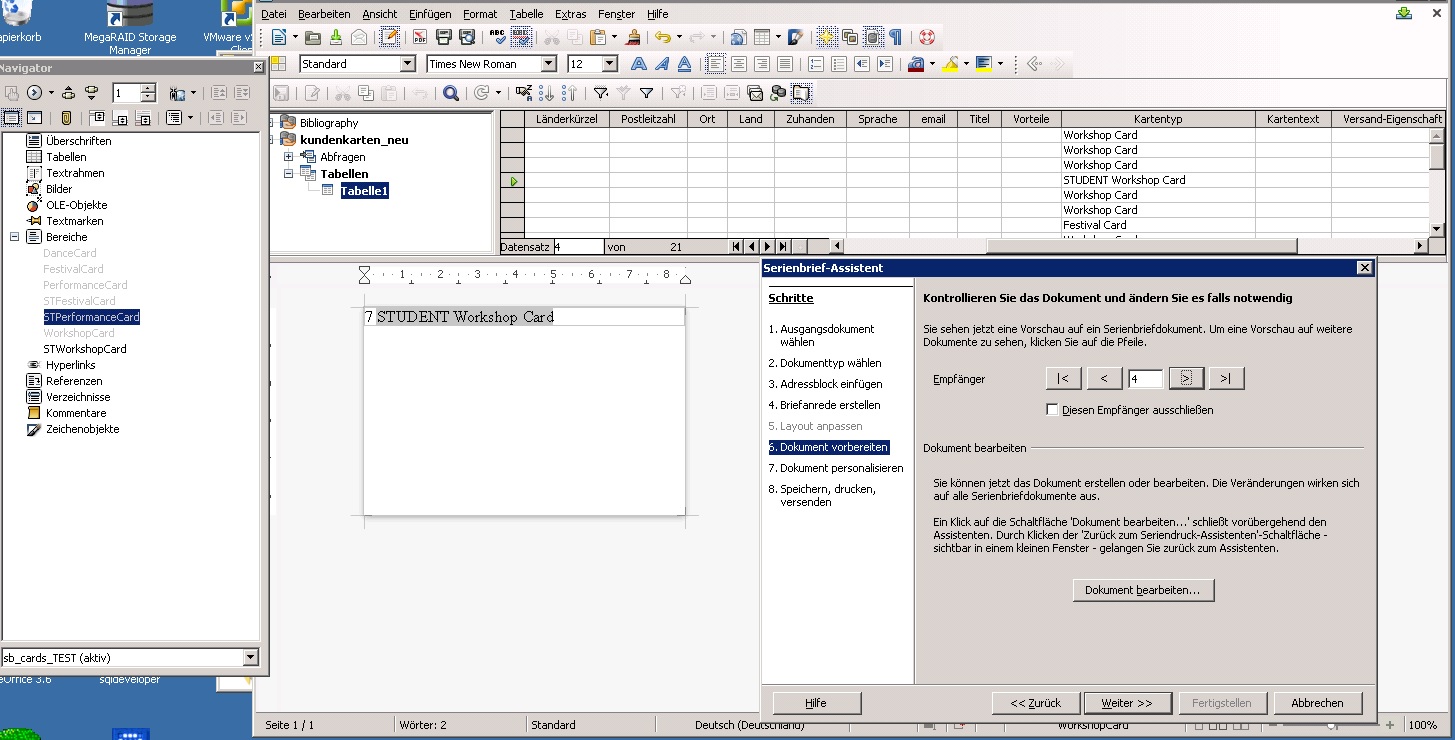Click the Mail Merge envelope icon
Image resolution: width=1455 pixels, height=740 pixels.
tap(755, 93)
